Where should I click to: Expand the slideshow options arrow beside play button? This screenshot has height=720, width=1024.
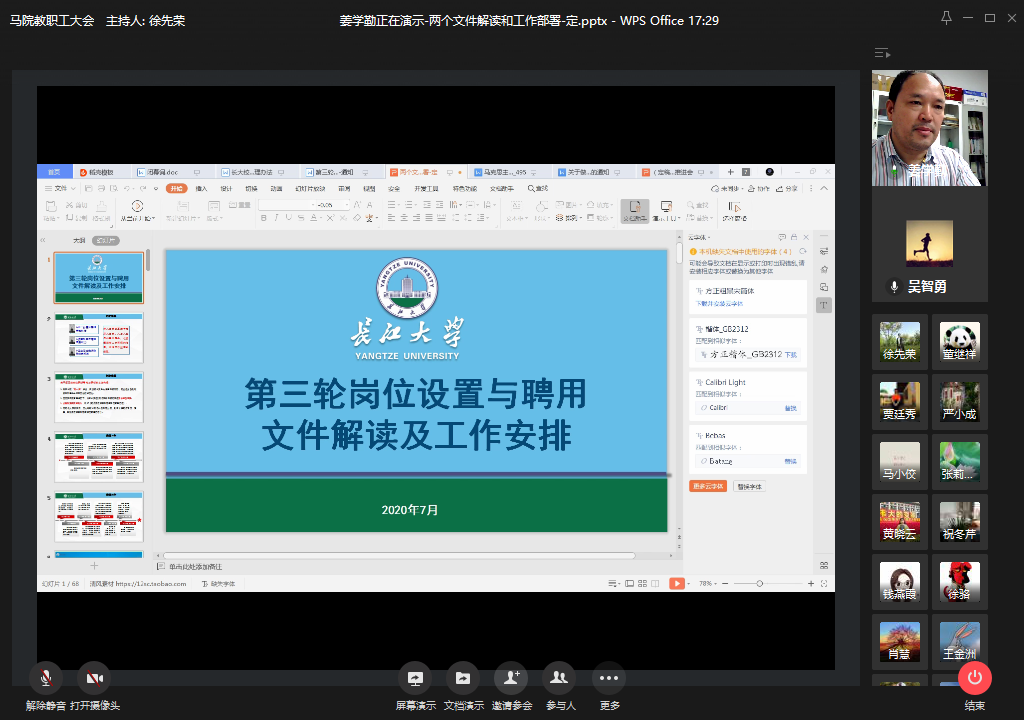coord(689,582)
